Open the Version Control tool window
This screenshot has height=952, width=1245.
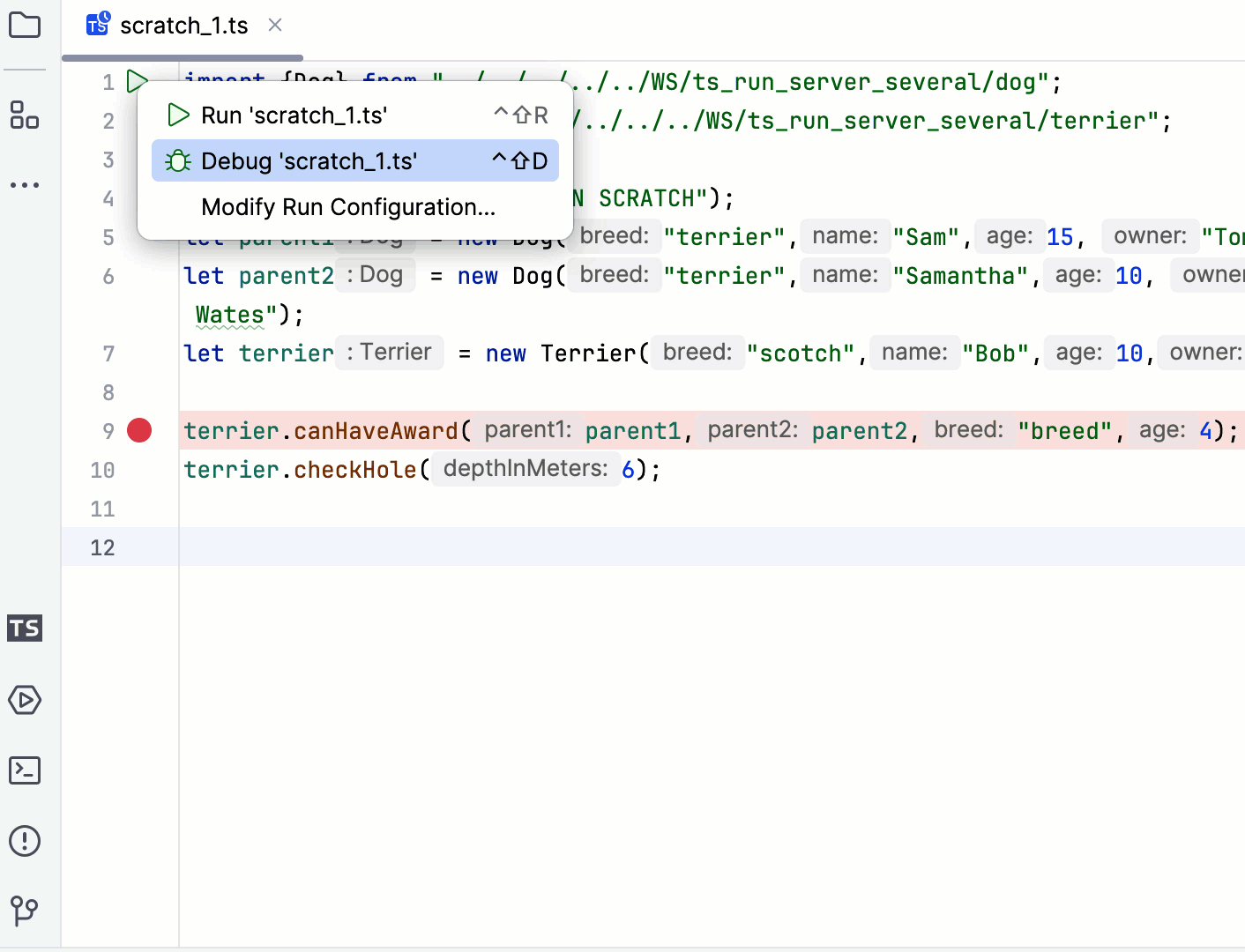(x=25, y=911)
